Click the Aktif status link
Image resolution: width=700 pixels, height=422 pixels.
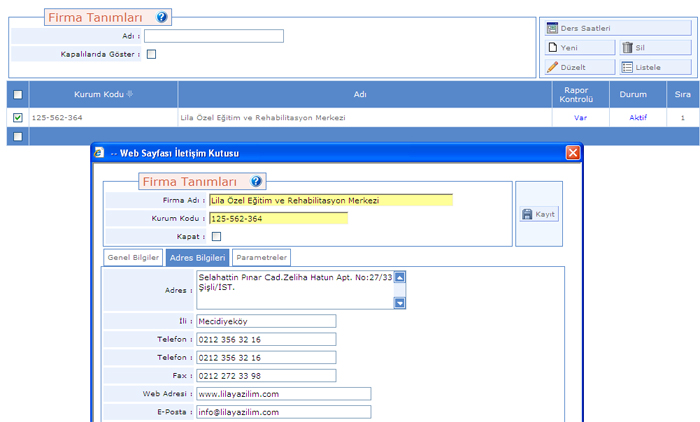[638, 117]
